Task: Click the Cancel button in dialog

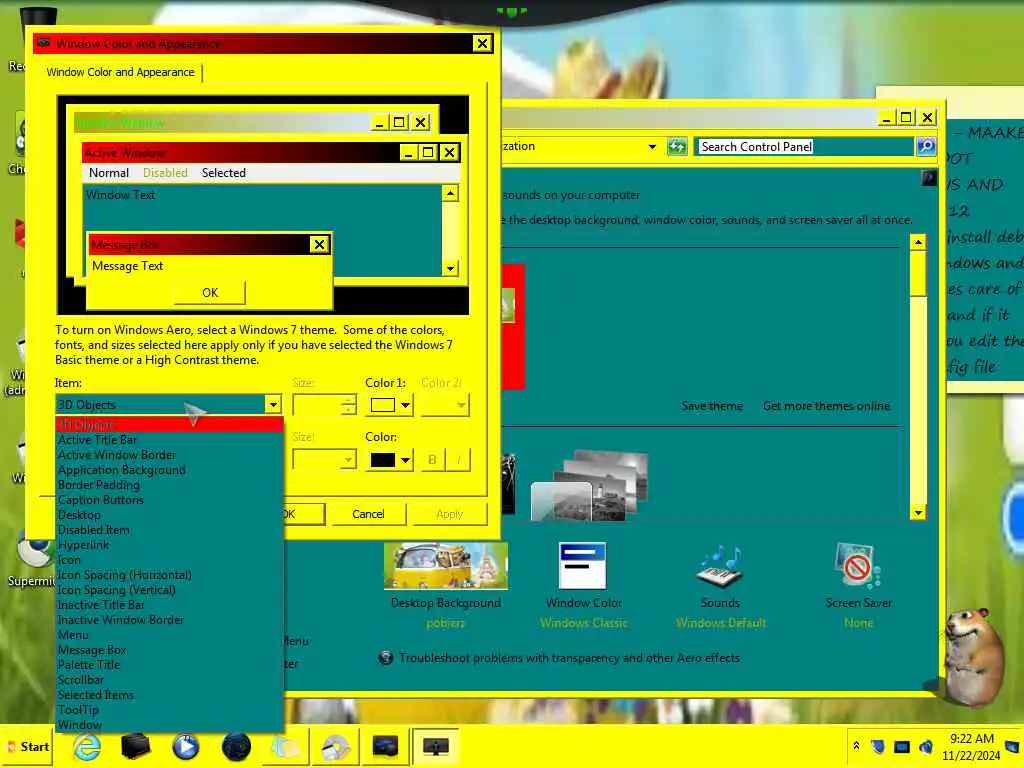Action: (x=368, y=514)
